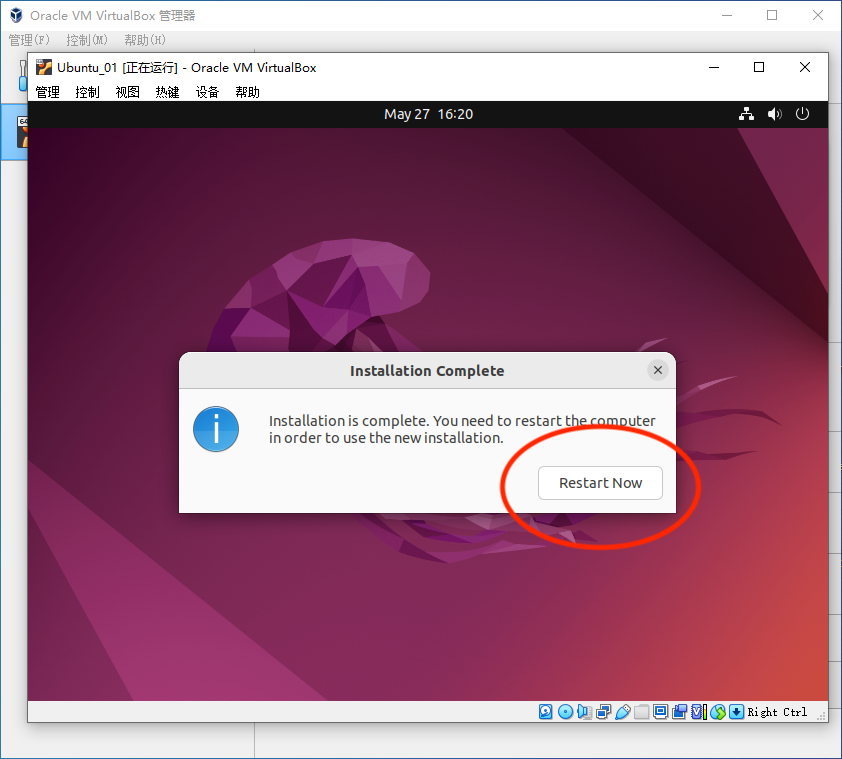Click the VM window resize grip corner
Image resolution: width=842 pixels, height=759 pixels.
[x=821, y=716]
